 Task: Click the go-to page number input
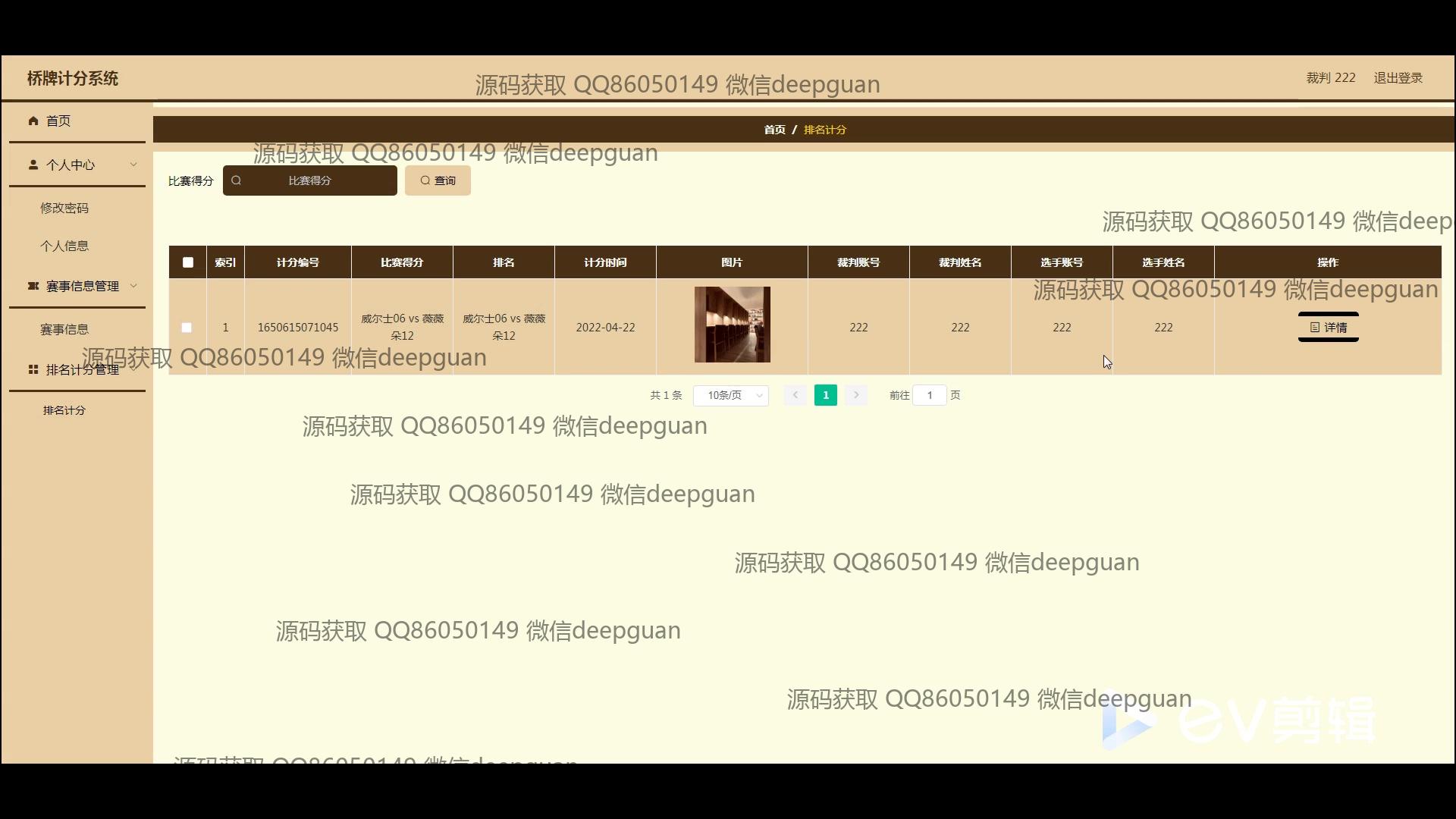pos(929,395)
